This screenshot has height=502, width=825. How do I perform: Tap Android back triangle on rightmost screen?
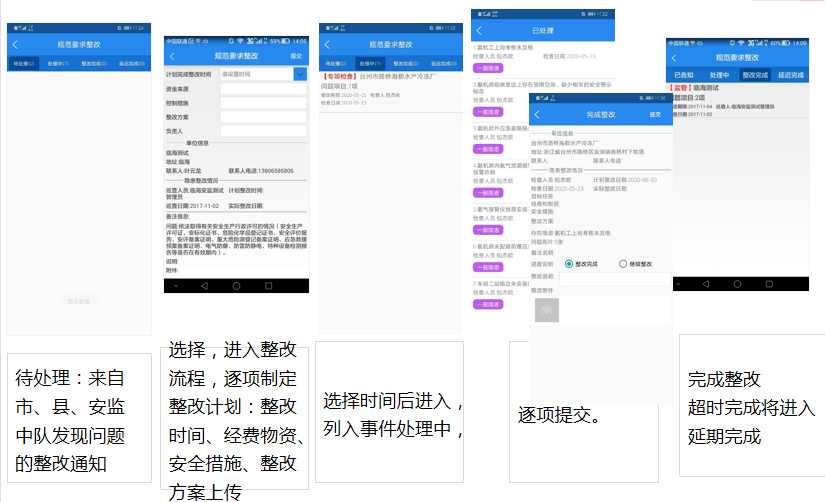click(x=706, y=284)
